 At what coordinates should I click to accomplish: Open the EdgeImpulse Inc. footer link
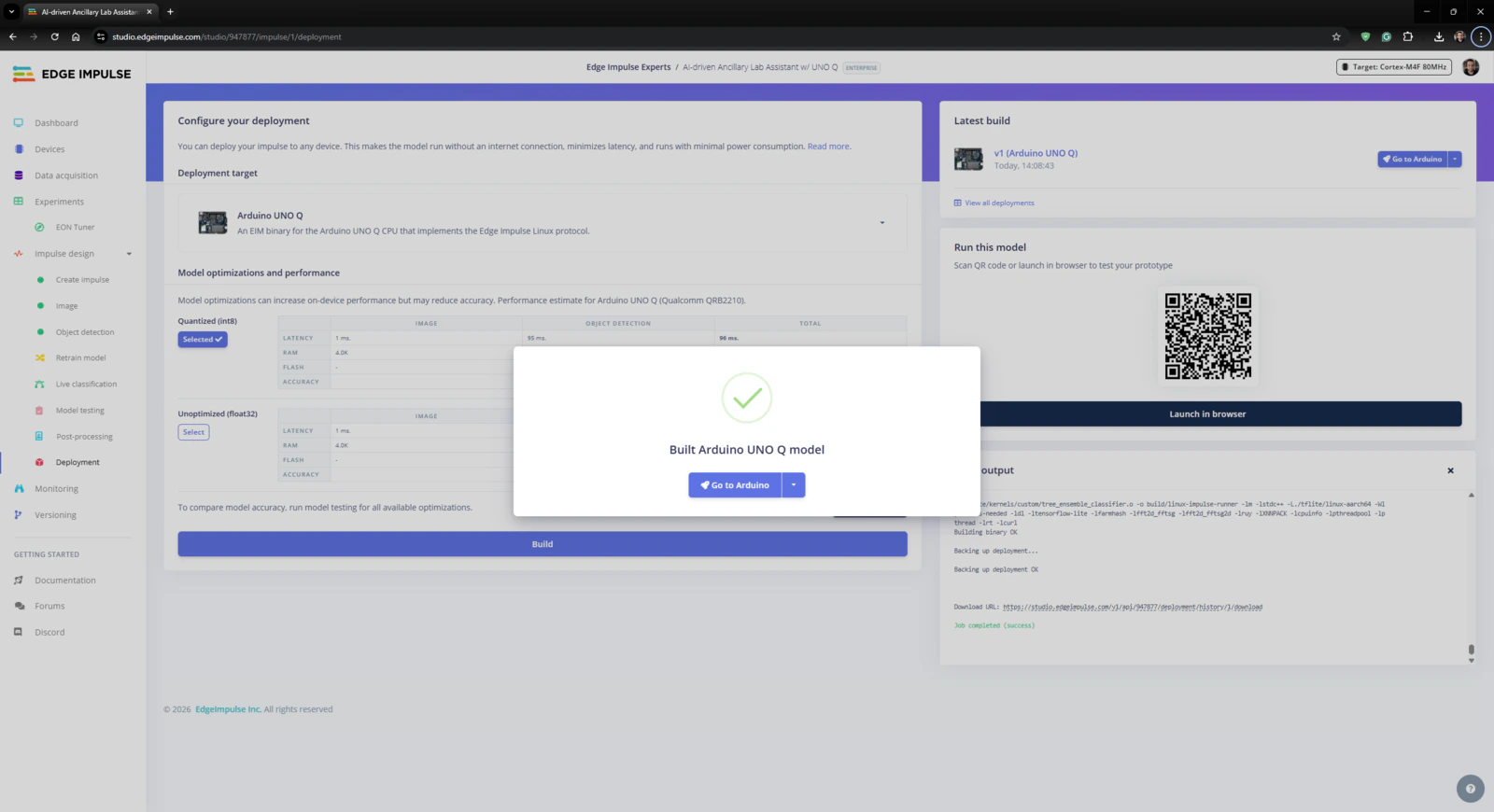[x=229, y=709]
